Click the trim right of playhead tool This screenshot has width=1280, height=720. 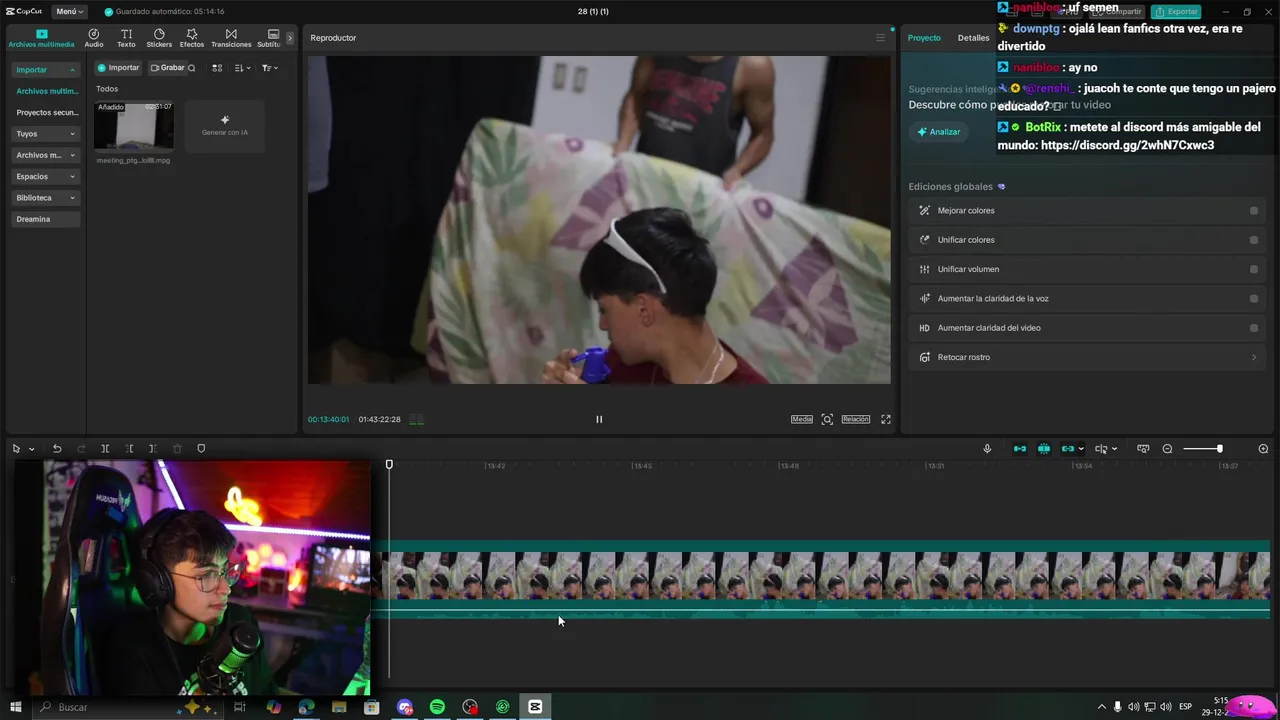(x=152, y=449)
